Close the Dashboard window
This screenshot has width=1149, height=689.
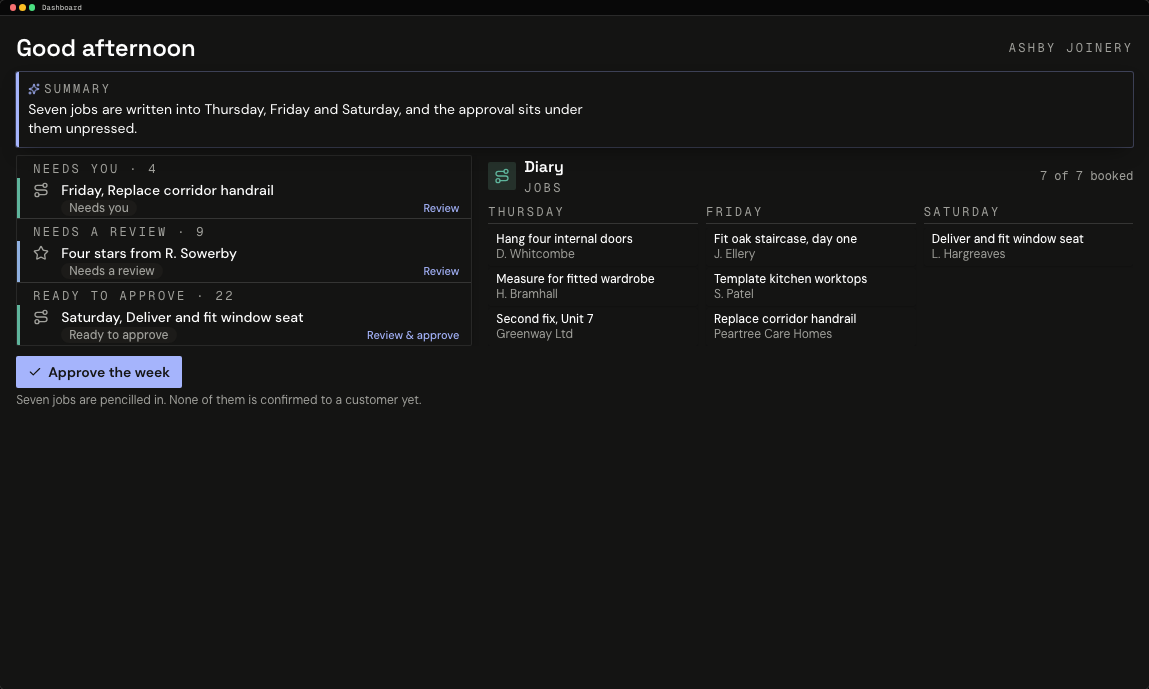pyautogui.click(x=13, y=7)
